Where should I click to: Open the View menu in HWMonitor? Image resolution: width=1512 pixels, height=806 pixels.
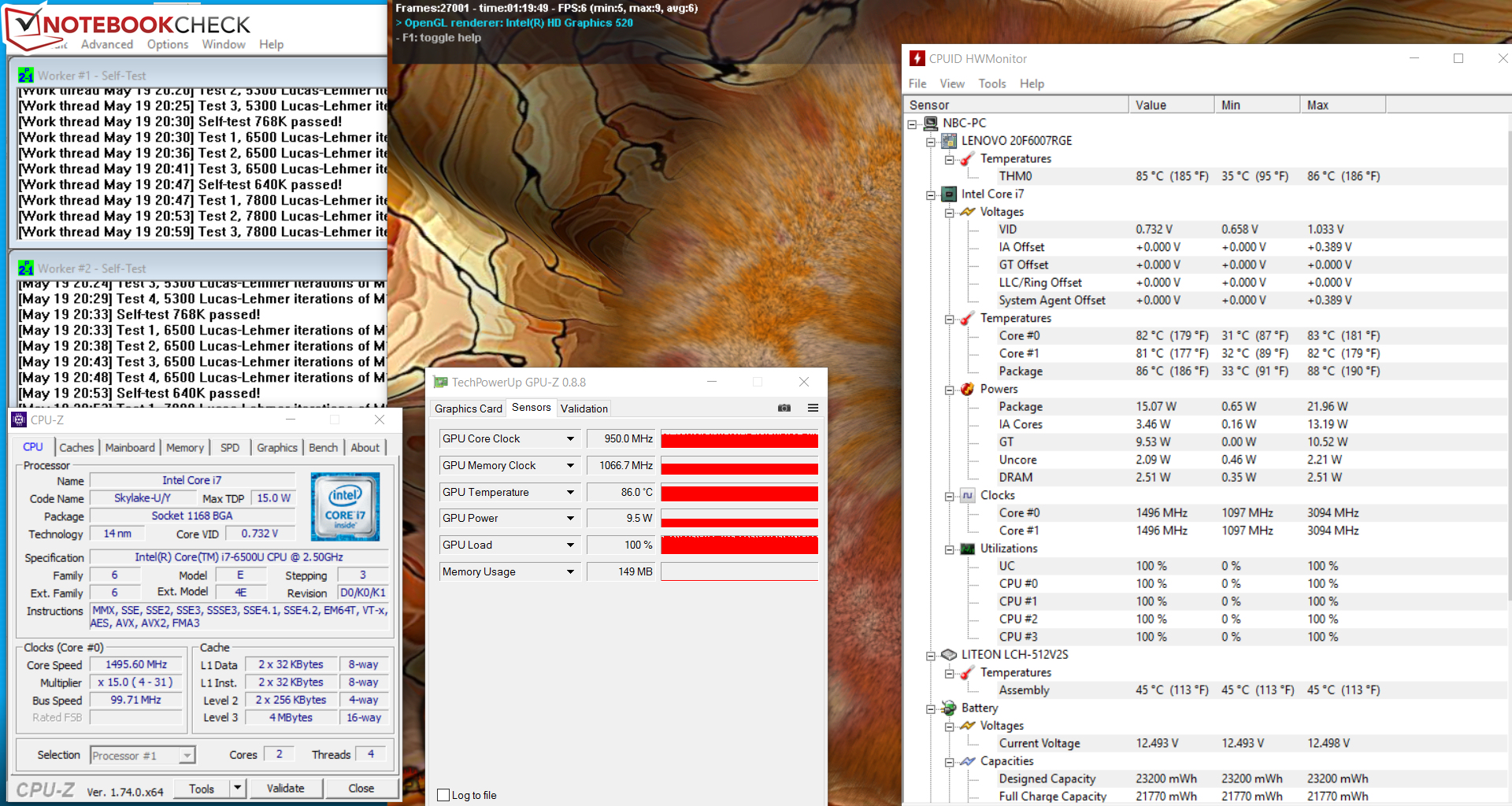[952, 83]
